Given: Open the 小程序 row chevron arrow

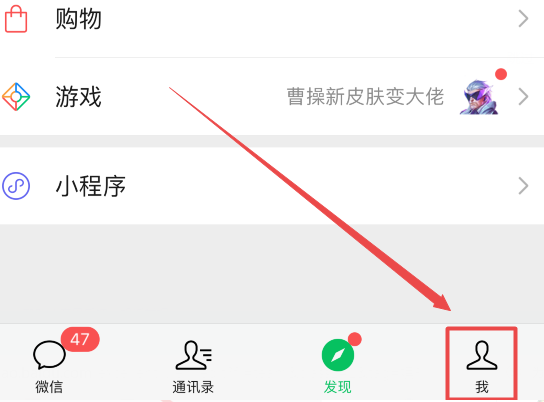Looking at the screenshot, I should point(523,186).
